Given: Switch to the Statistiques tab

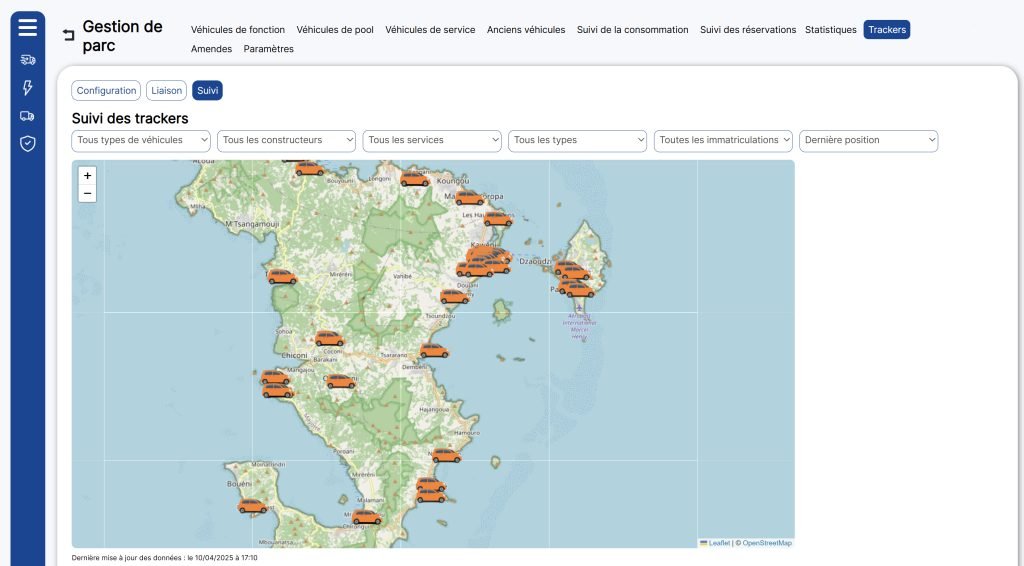Looking at the screenshot, I should click(831, 29).
